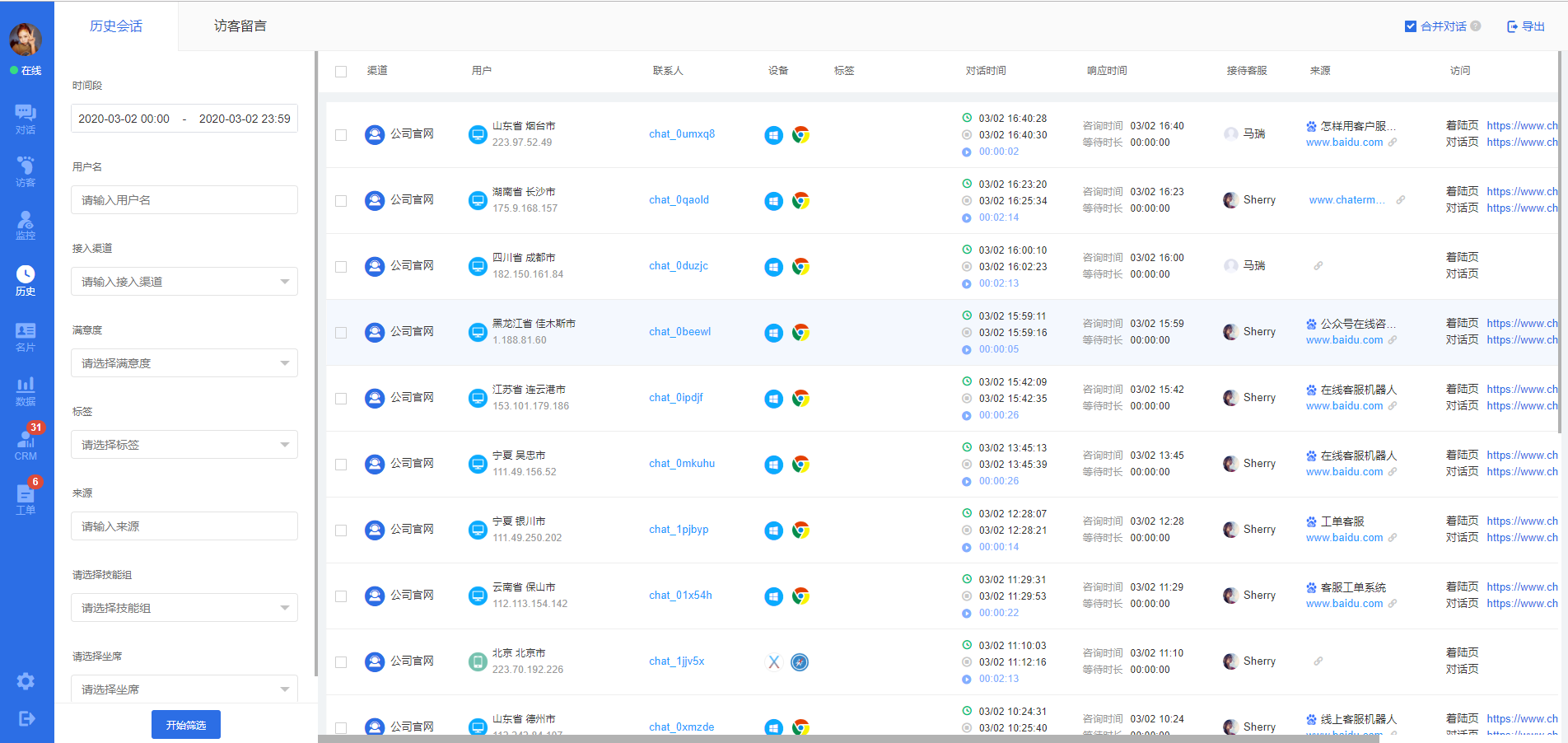Open the 工单 ticket icon with badge 6
Image resolution: width=1568 pixels, height=743 pixels.
tap(26, 498)
